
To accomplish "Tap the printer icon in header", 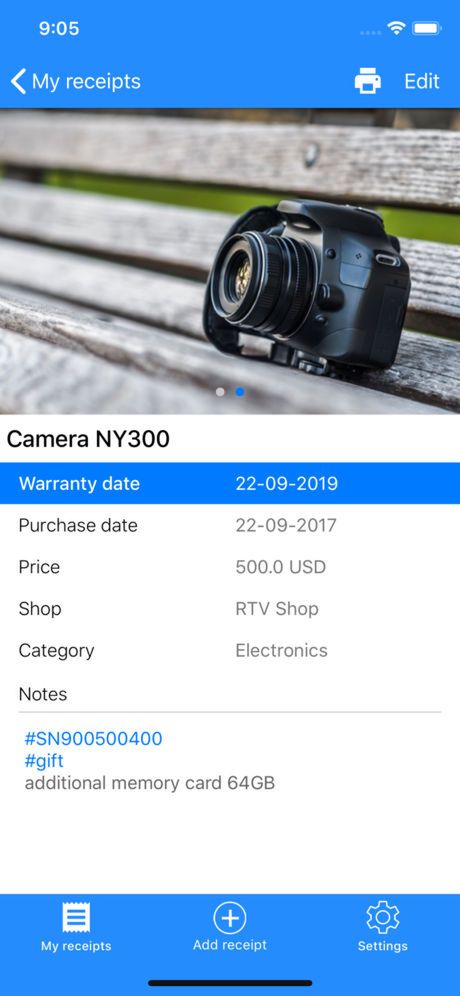I will pos(367,81).
